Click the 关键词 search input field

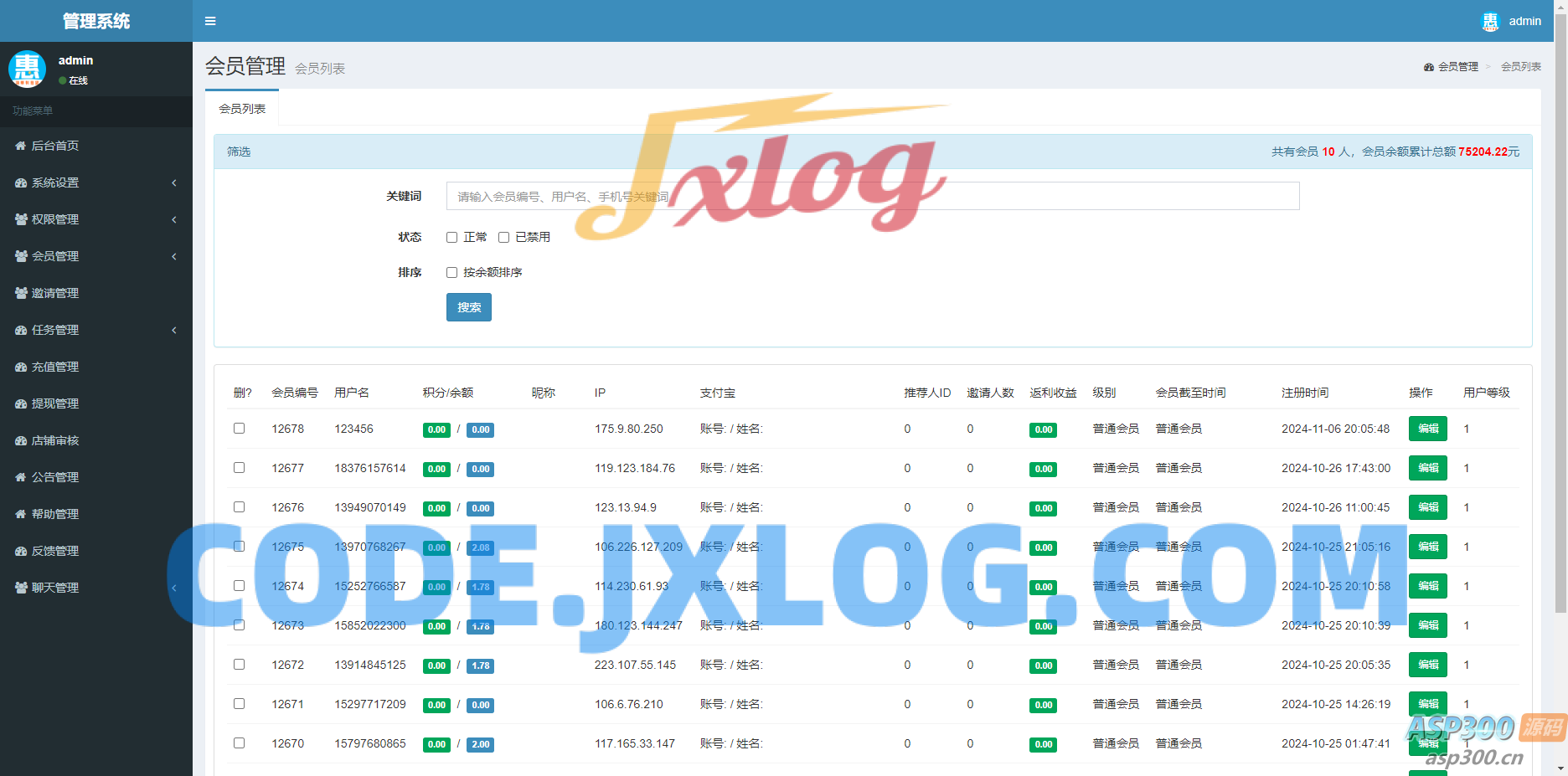pos(872,197)
